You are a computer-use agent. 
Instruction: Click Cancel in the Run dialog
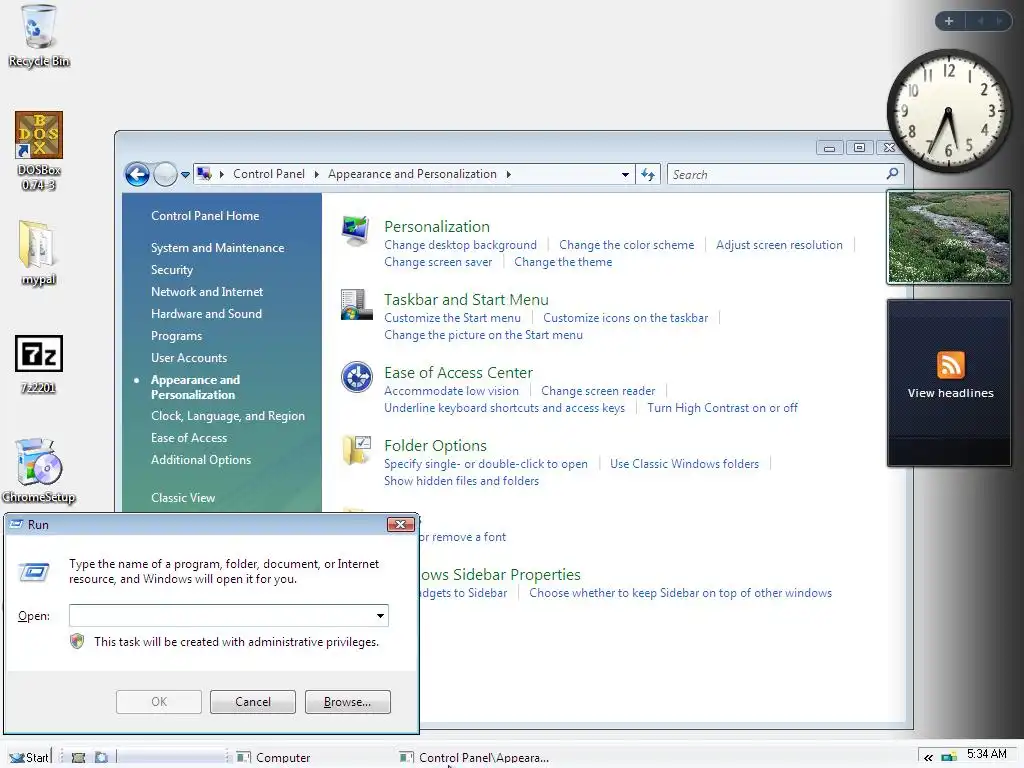click(x=253, y=702)
